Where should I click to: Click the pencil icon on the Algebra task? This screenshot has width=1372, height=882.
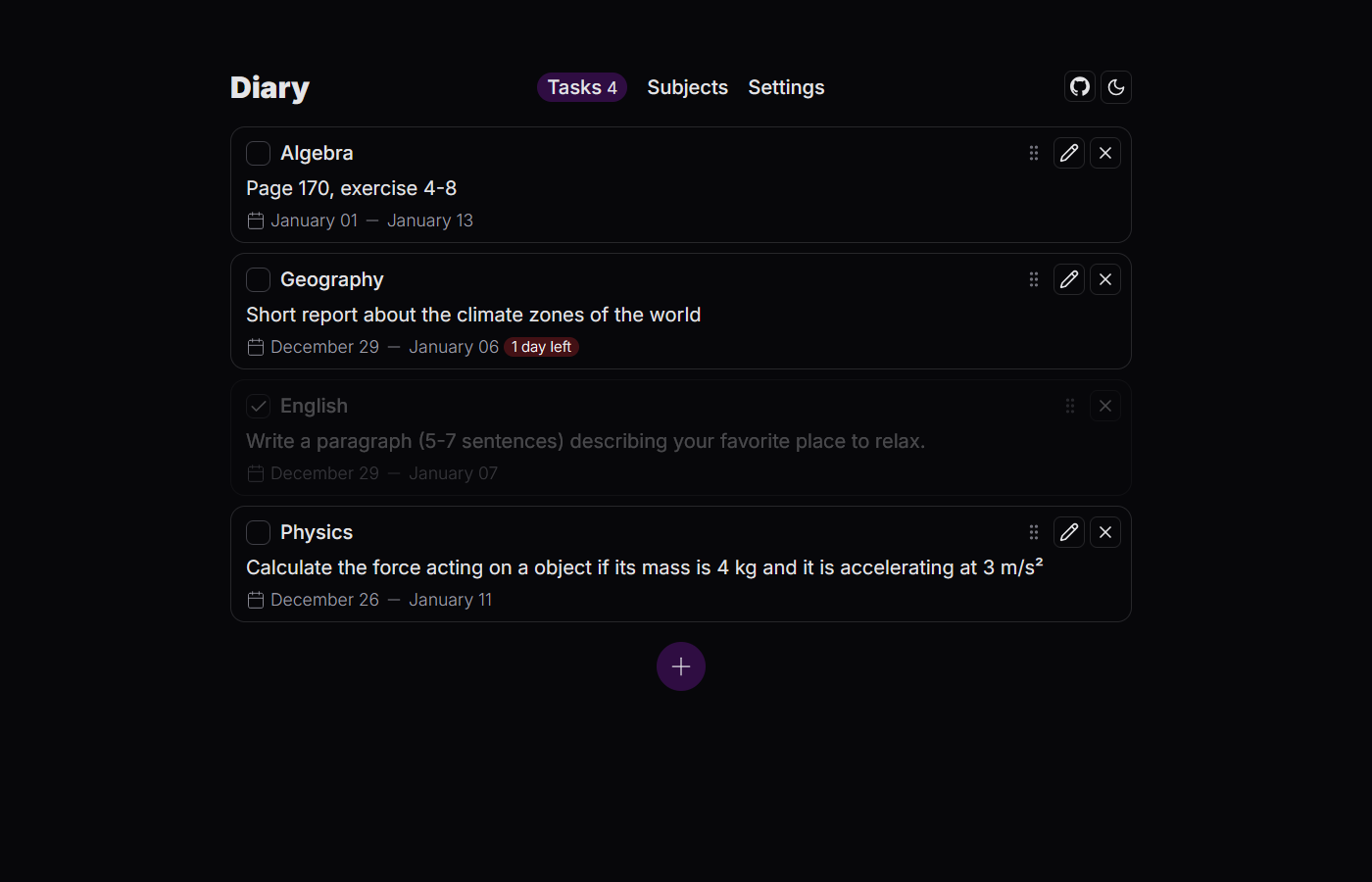tap(1069, 153)
